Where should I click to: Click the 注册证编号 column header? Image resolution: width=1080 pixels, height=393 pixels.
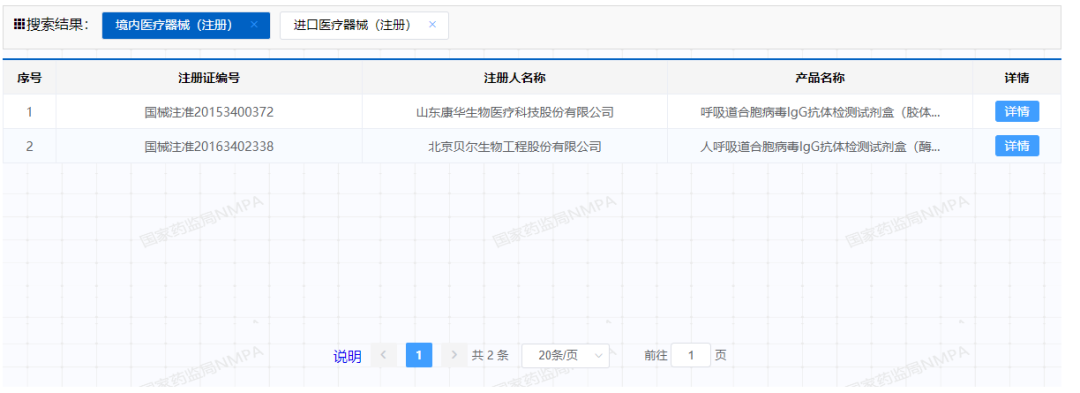point(209,78)
